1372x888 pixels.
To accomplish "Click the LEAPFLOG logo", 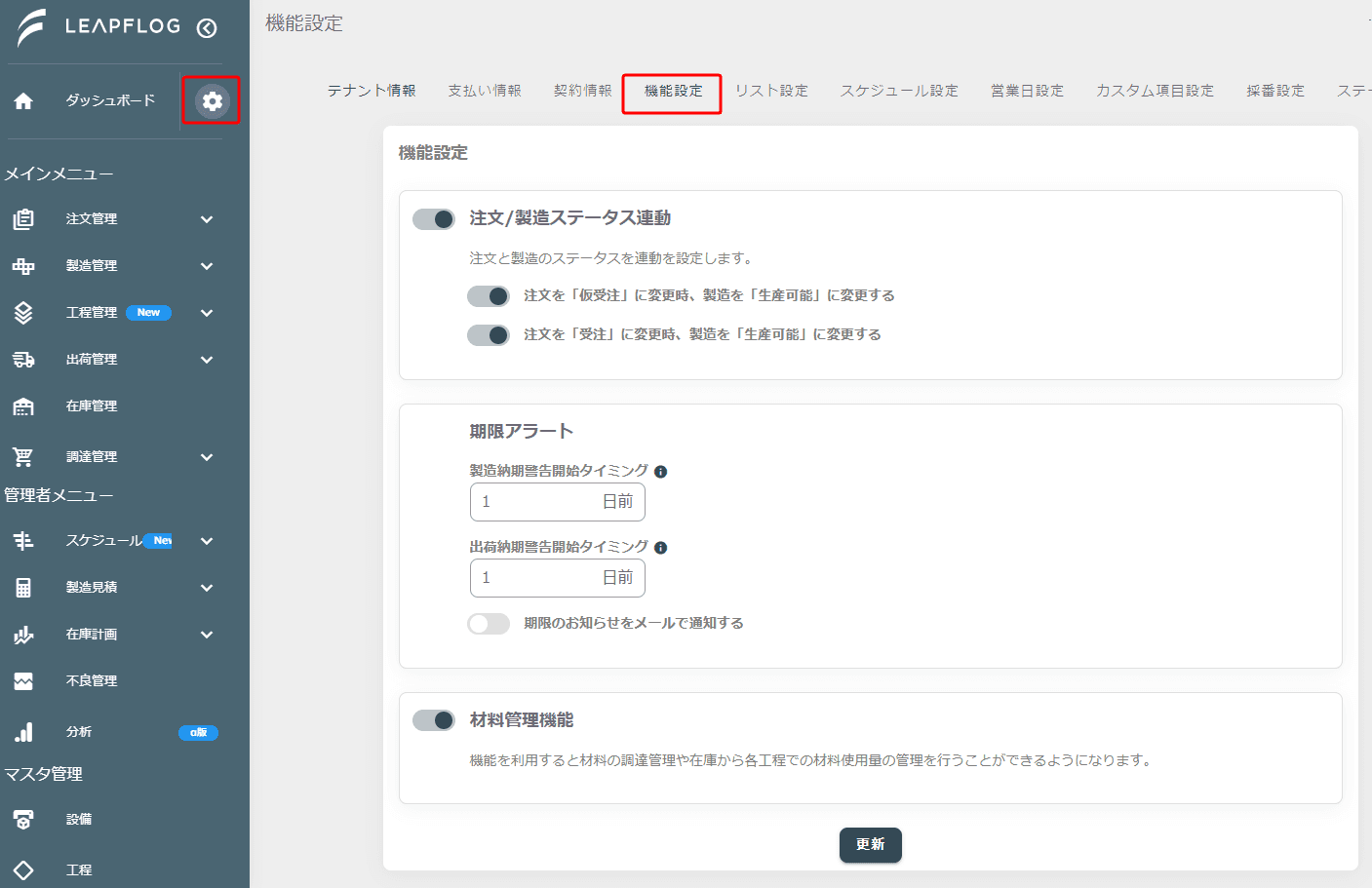I will (98, 27).
